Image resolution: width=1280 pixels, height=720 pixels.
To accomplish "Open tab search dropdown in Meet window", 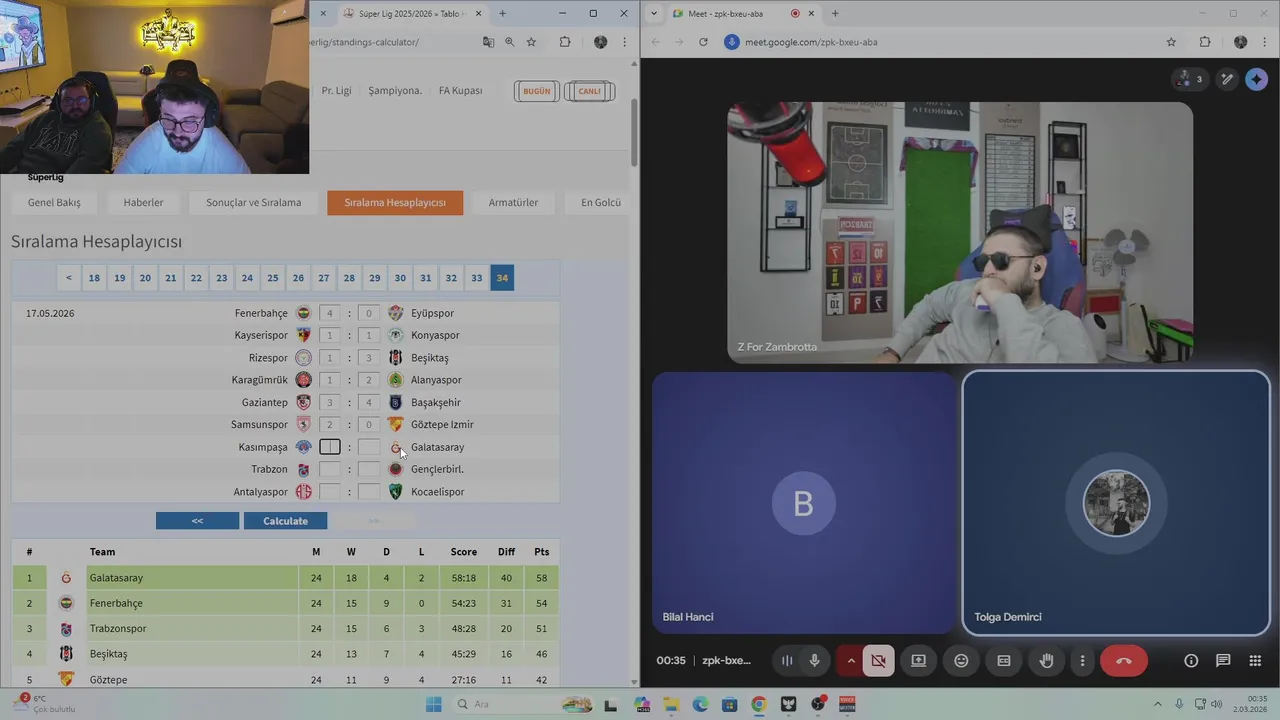I will tap(654, 13).
